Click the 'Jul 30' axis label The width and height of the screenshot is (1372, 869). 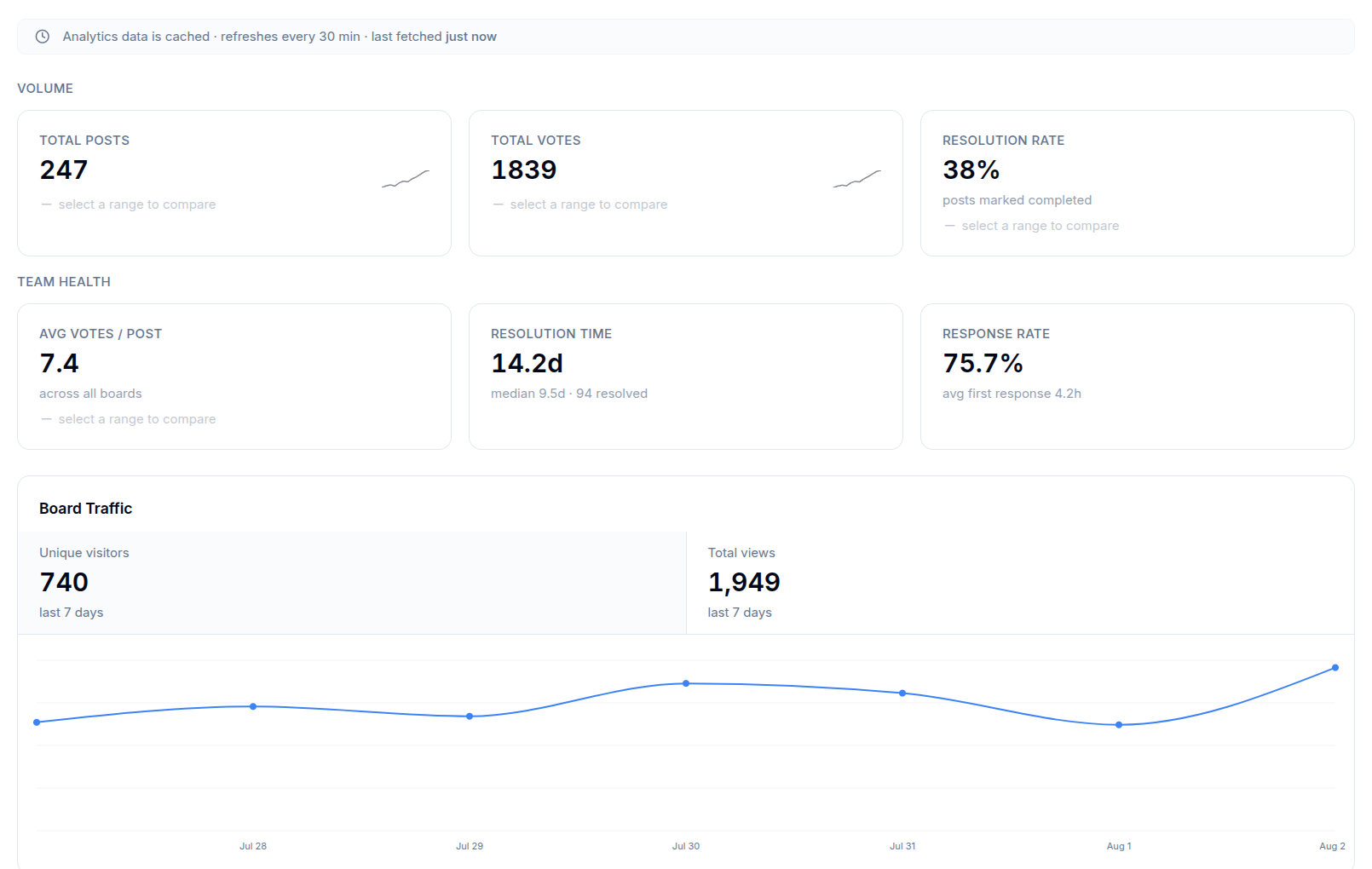[x=686, y=846]
